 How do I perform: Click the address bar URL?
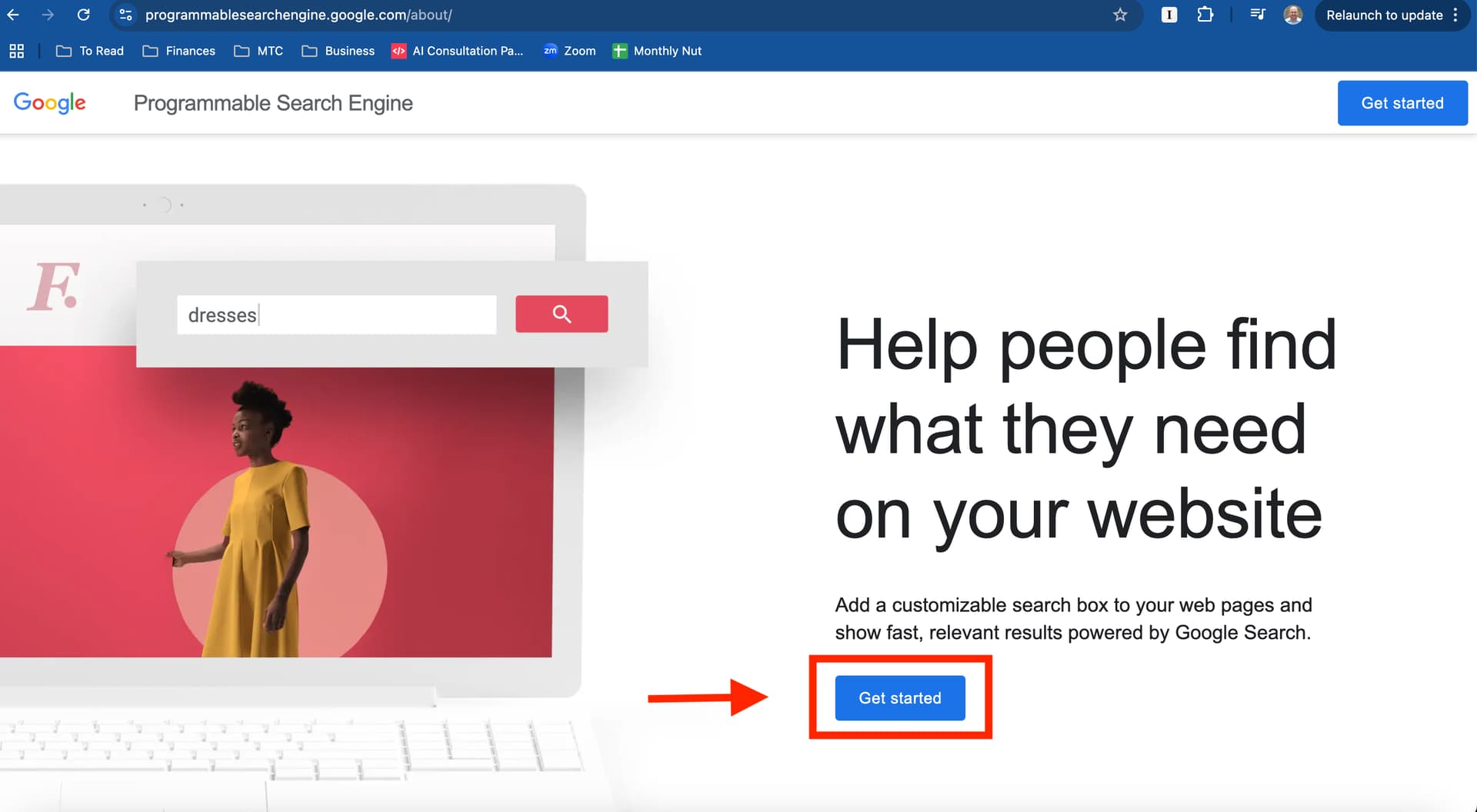(x=298, y=15)
